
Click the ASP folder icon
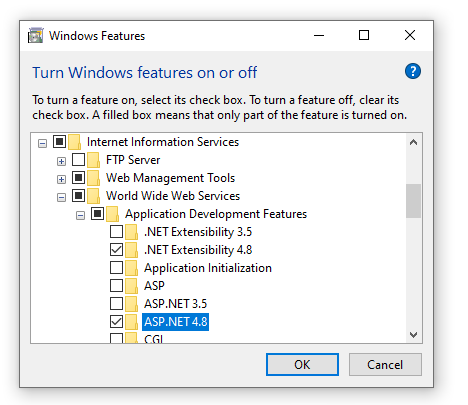[132, 286]
